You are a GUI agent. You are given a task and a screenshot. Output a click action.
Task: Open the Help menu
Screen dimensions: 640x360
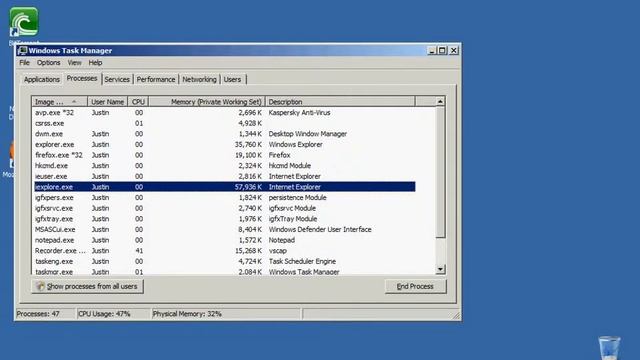(x=95, y=63)
